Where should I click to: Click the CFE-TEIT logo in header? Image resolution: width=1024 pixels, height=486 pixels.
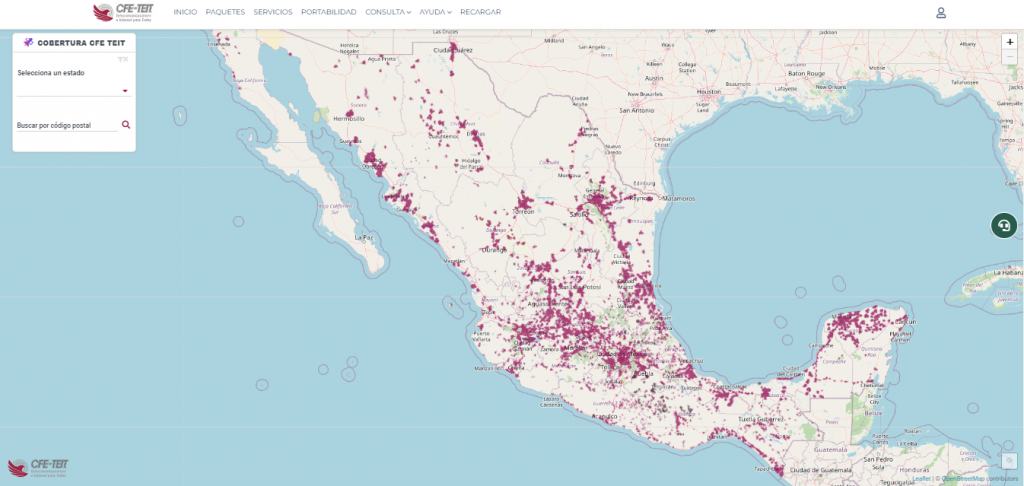(123, 12)
